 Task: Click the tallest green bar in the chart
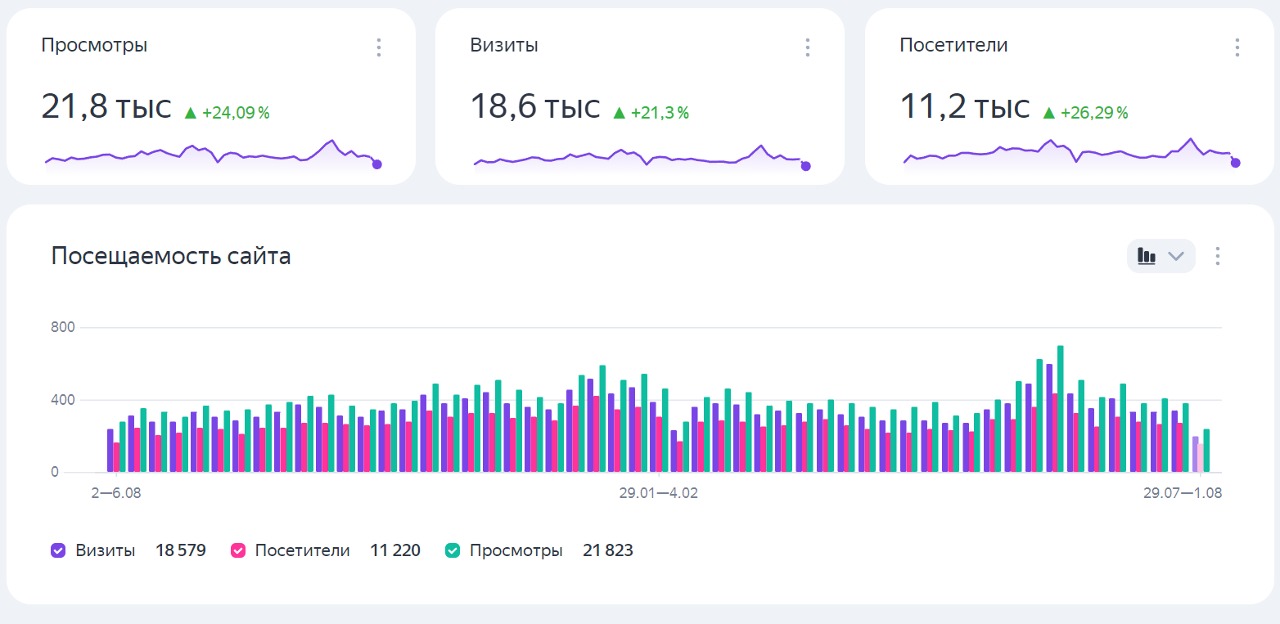click(x=1060, y=410)
